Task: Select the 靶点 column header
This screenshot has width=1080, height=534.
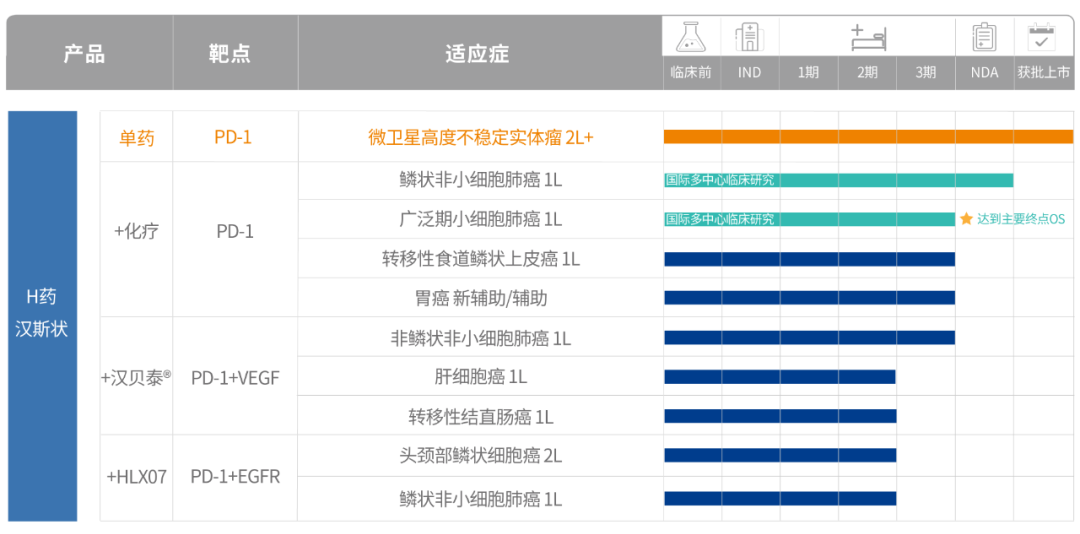Action: [230, 54]
